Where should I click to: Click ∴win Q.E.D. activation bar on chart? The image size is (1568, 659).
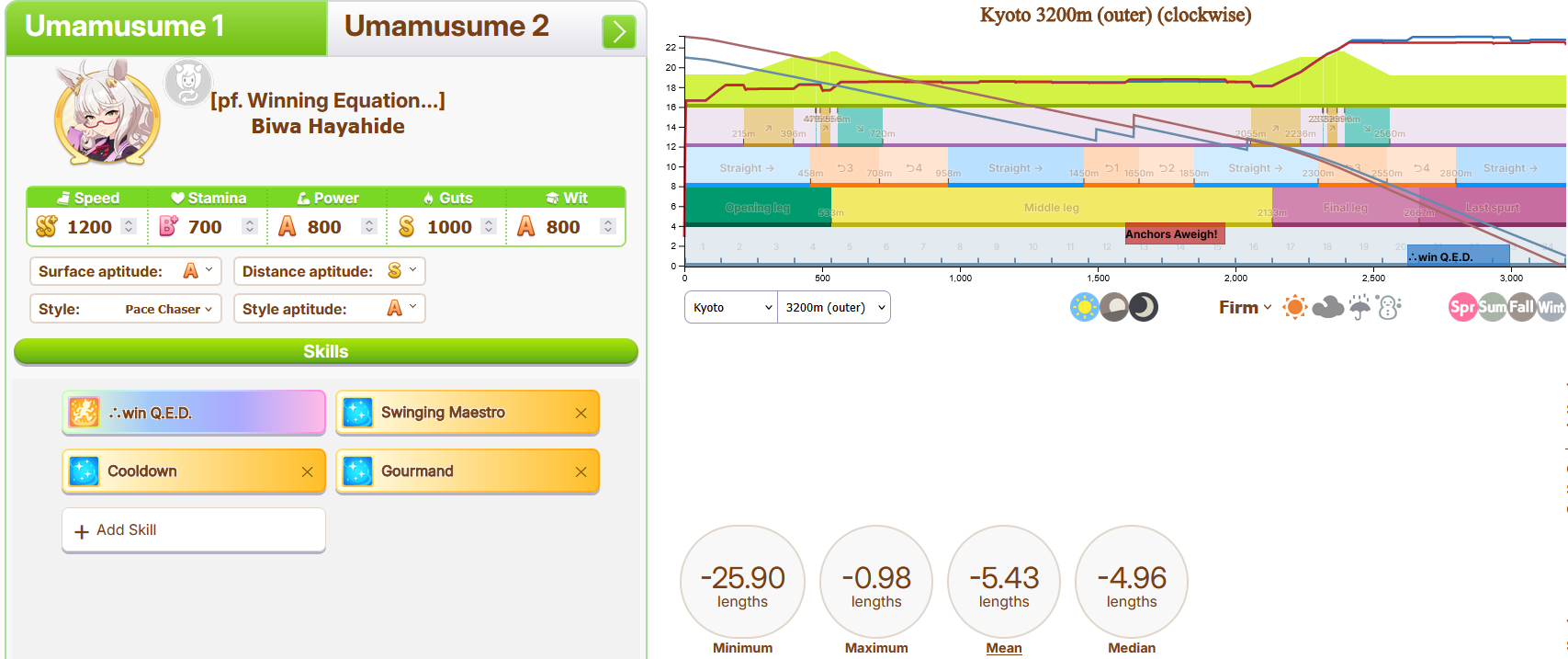1458,256
